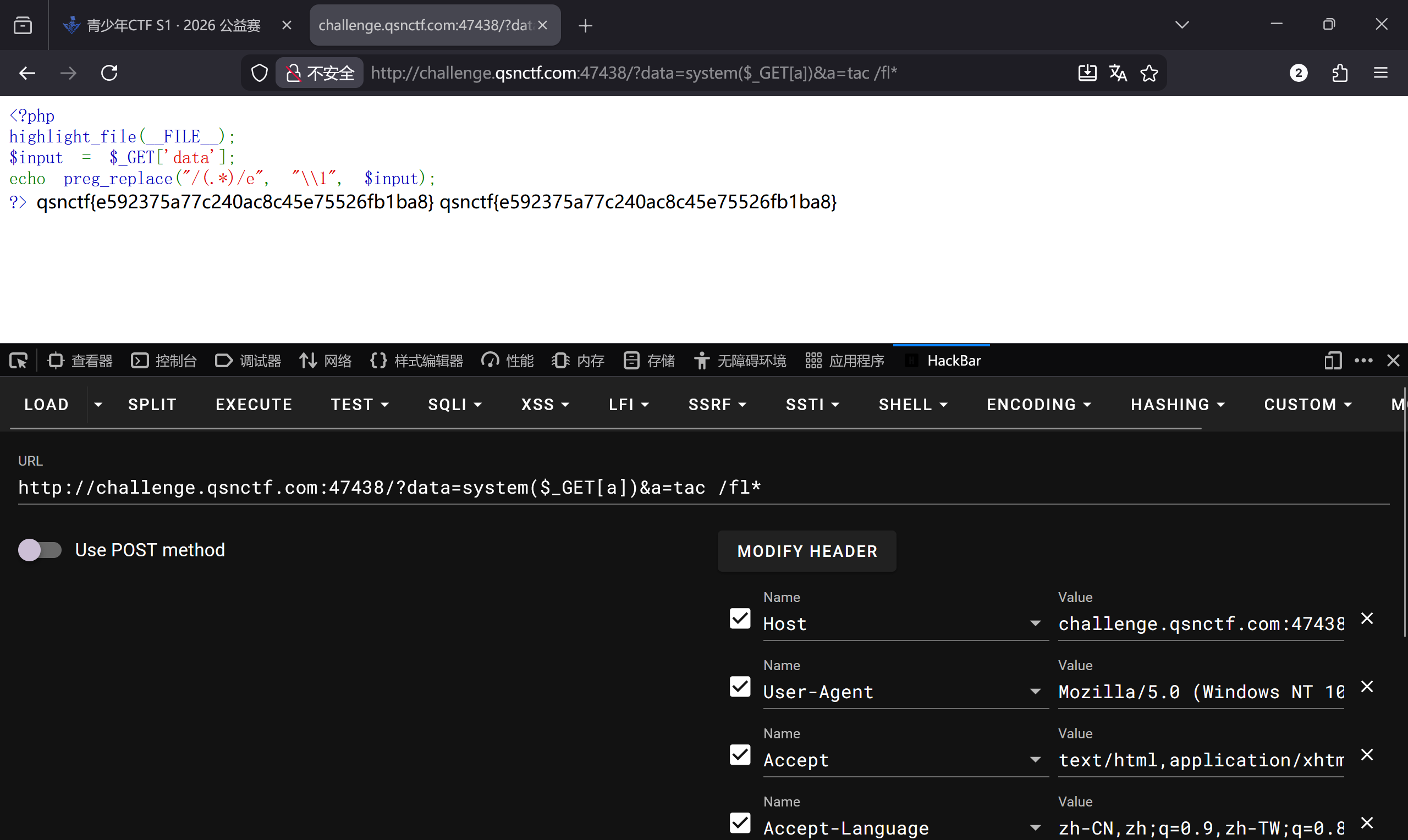The width and height of the screenshot is (1408, 840).
Task: Switch to the 青少年CTF browser tab
Action: pos(173,25)
